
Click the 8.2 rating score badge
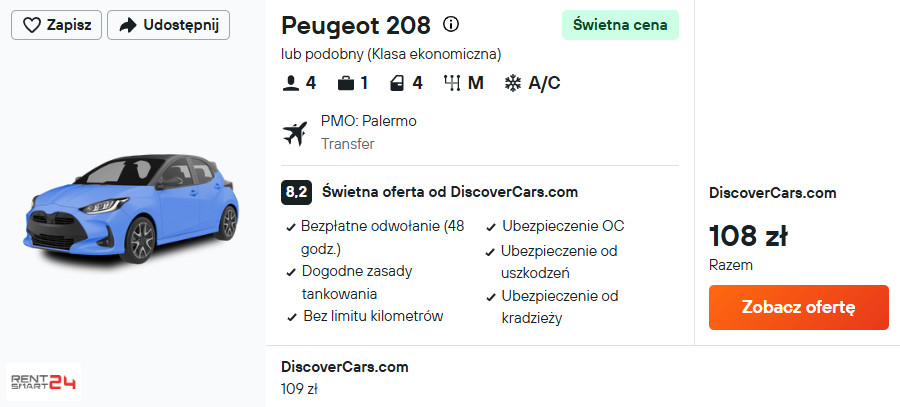point(296,192)
